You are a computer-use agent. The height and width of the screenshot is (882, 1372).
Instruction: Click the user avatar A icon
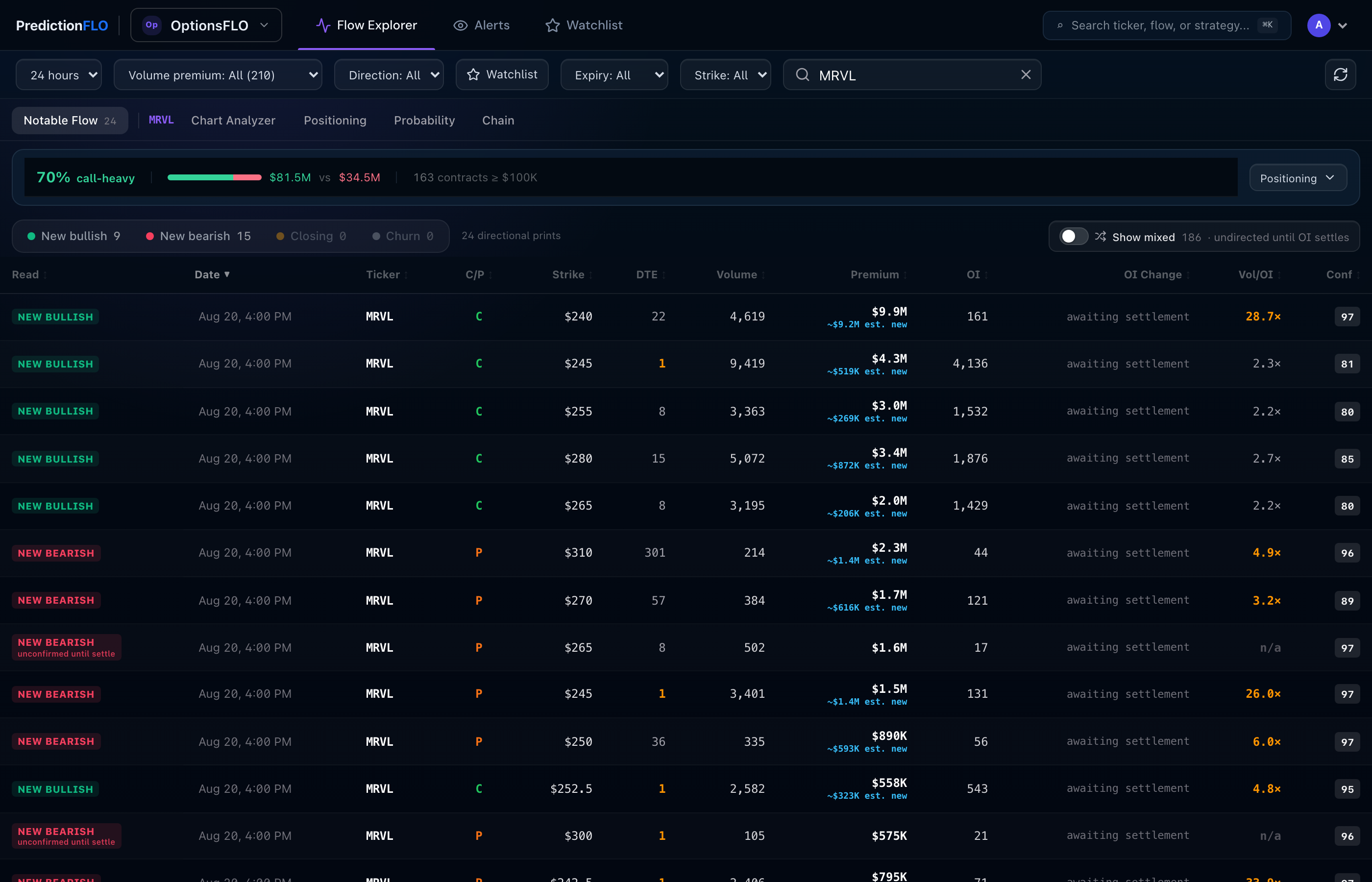(1318, 25)
